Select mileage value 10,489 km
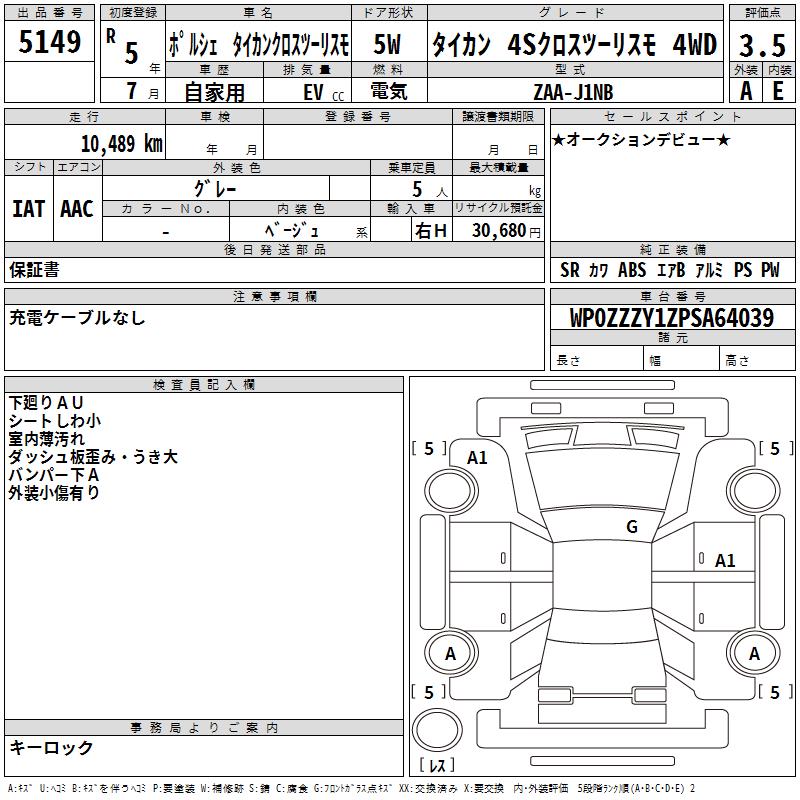 [x=122, y=144]
